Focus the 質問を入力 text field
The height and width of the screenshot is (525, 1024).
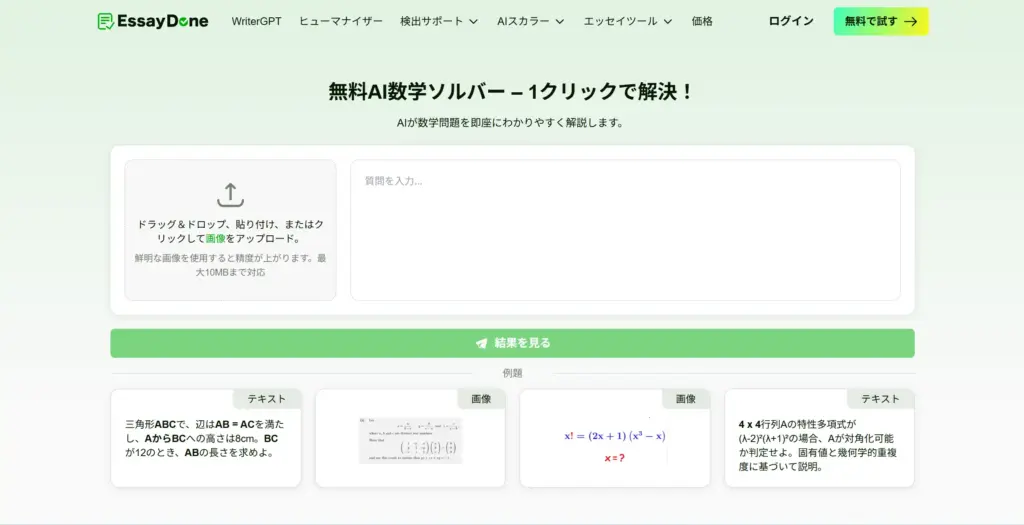(625, 230)
